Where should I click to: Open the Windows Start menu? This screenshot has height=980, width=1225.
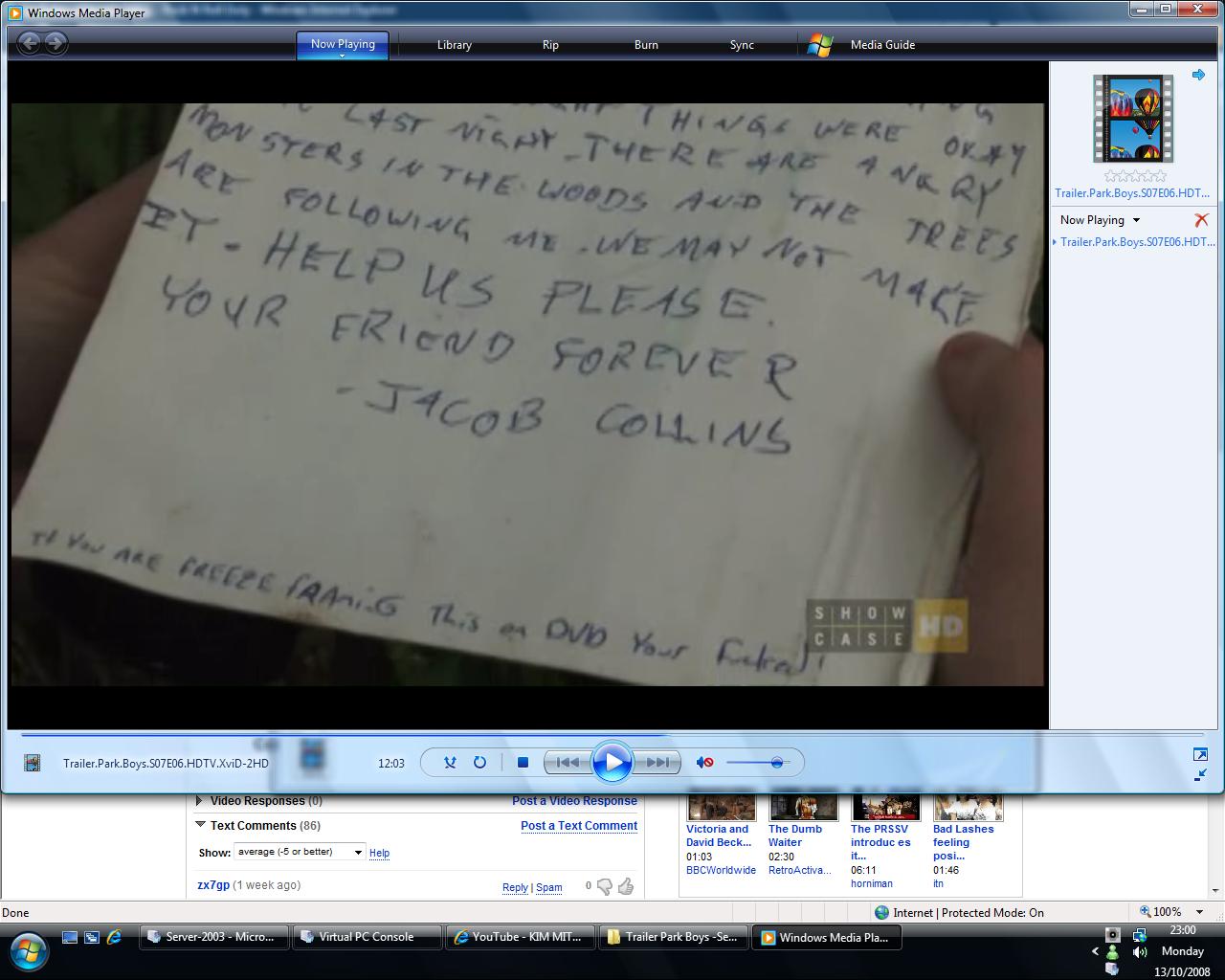(29, 950)
